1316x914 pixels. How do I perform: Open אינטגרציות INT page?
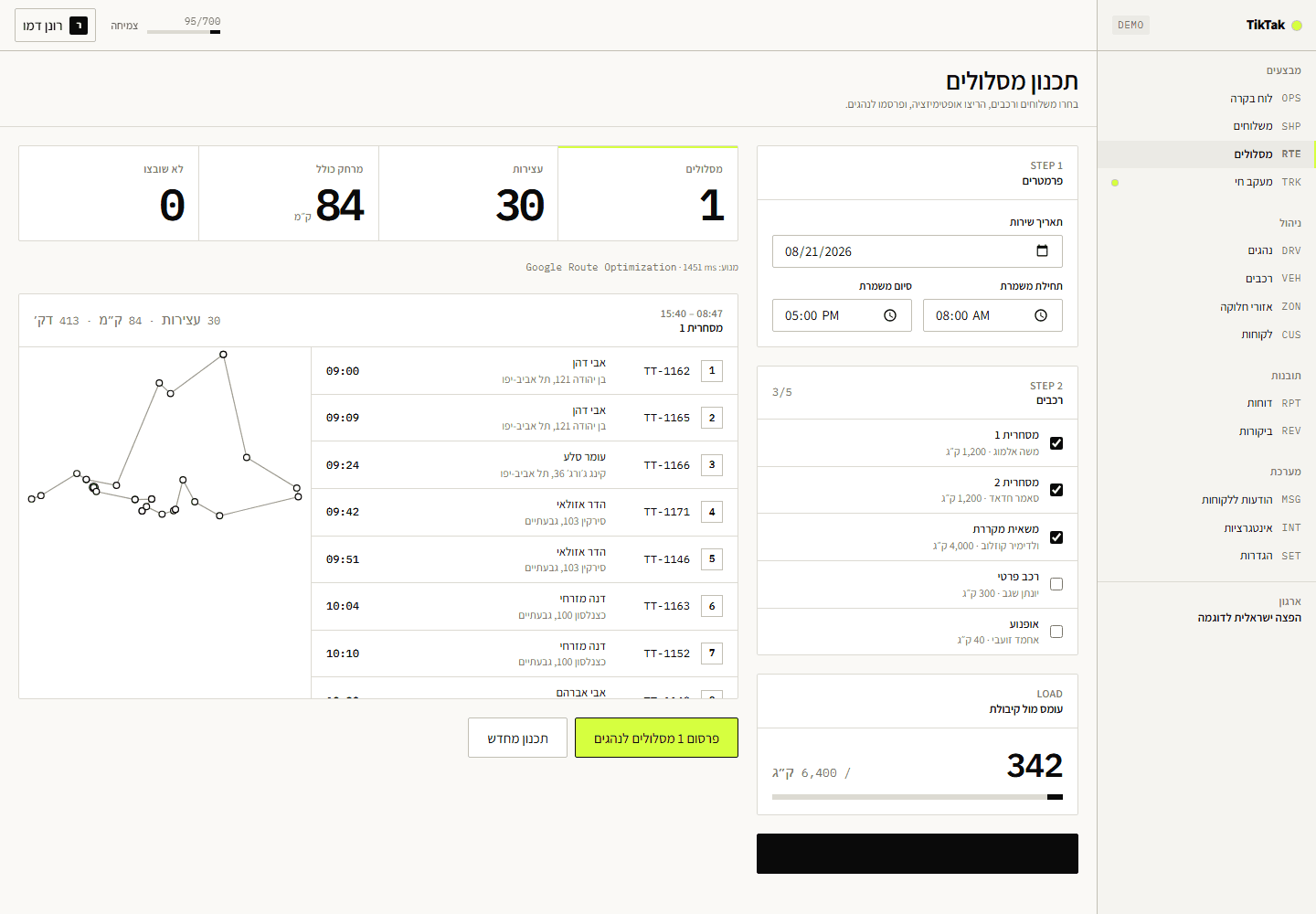[1206, 528]
